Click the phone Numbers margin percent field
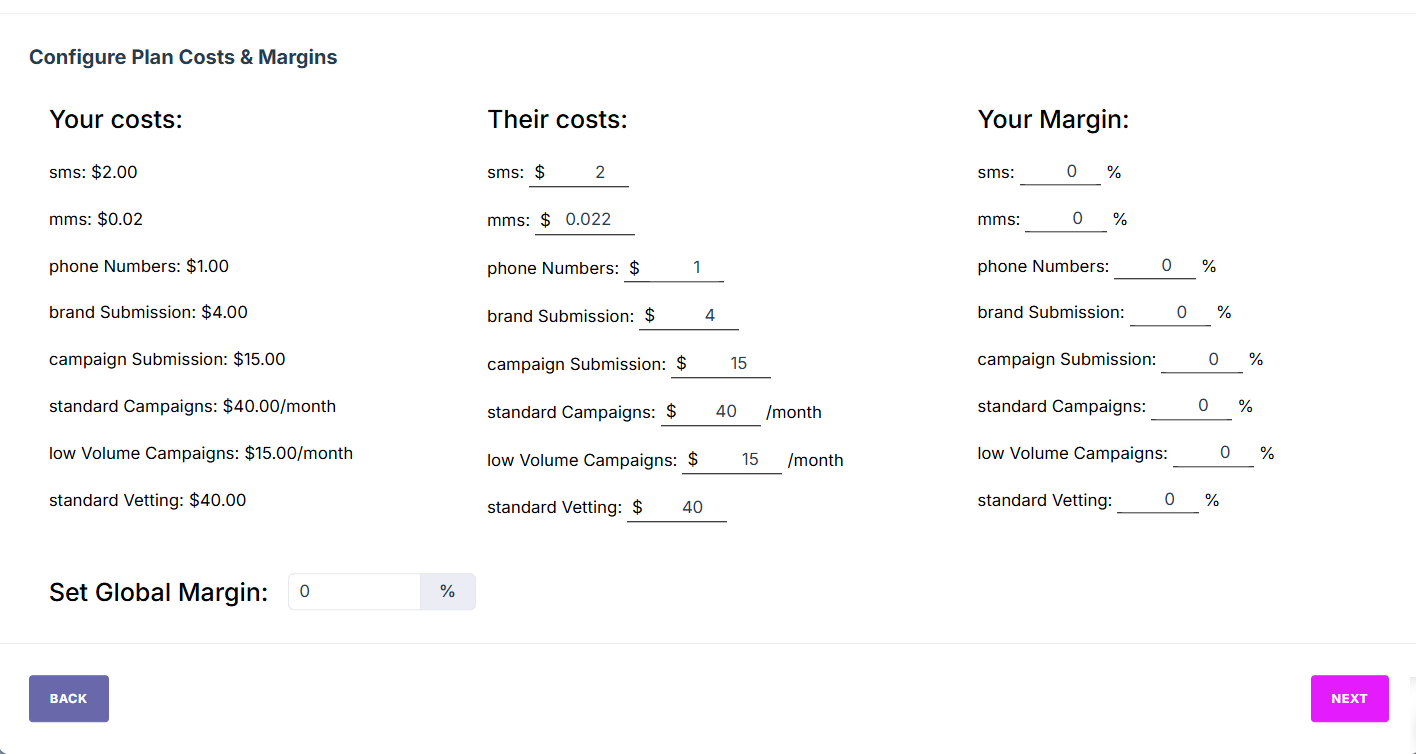Image resolution: width=1416 pixels, height=754 pixels. (1155, 266)
